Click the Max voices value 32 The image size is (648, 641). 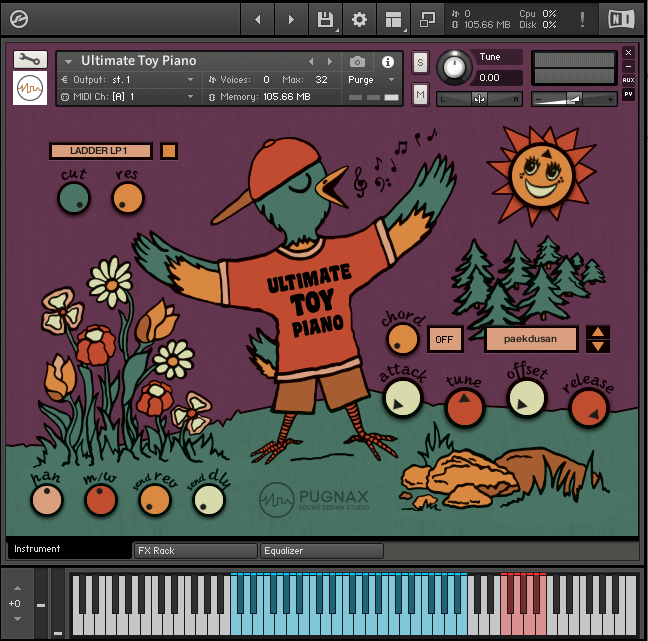click(x=322, y=80)
